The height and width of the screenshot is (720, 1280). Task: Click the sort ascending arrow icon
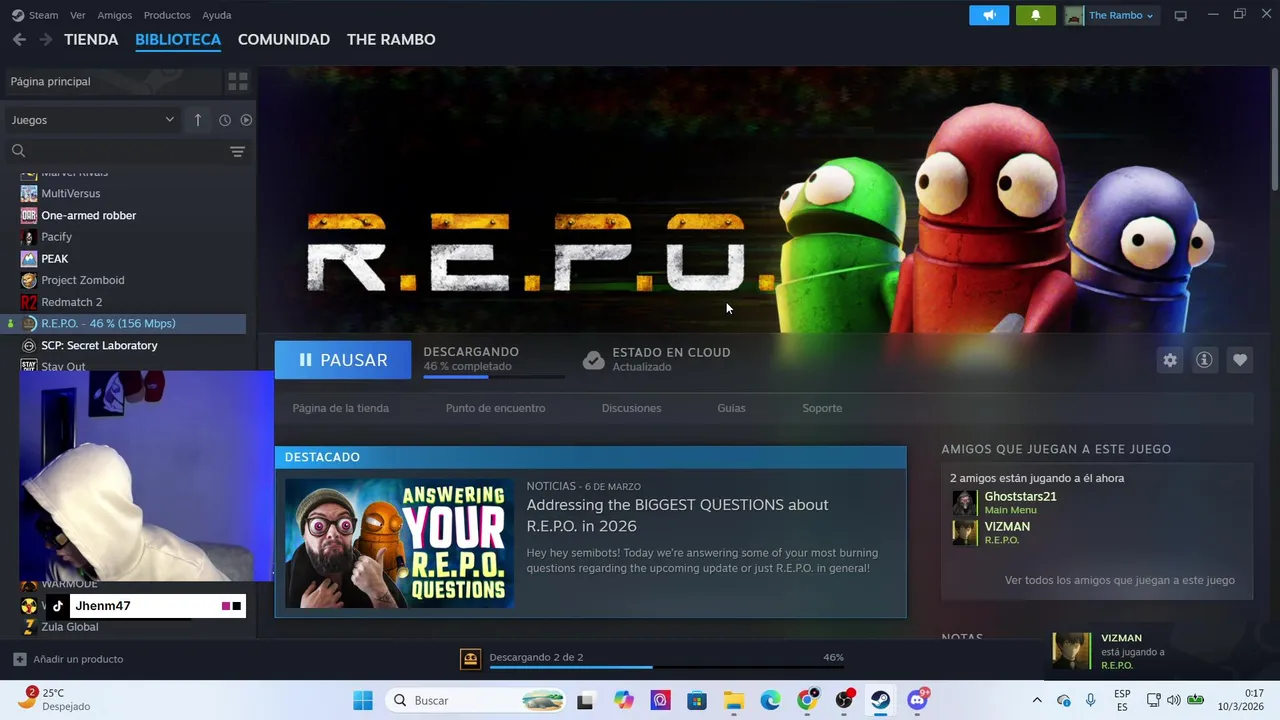coord(198,120)
